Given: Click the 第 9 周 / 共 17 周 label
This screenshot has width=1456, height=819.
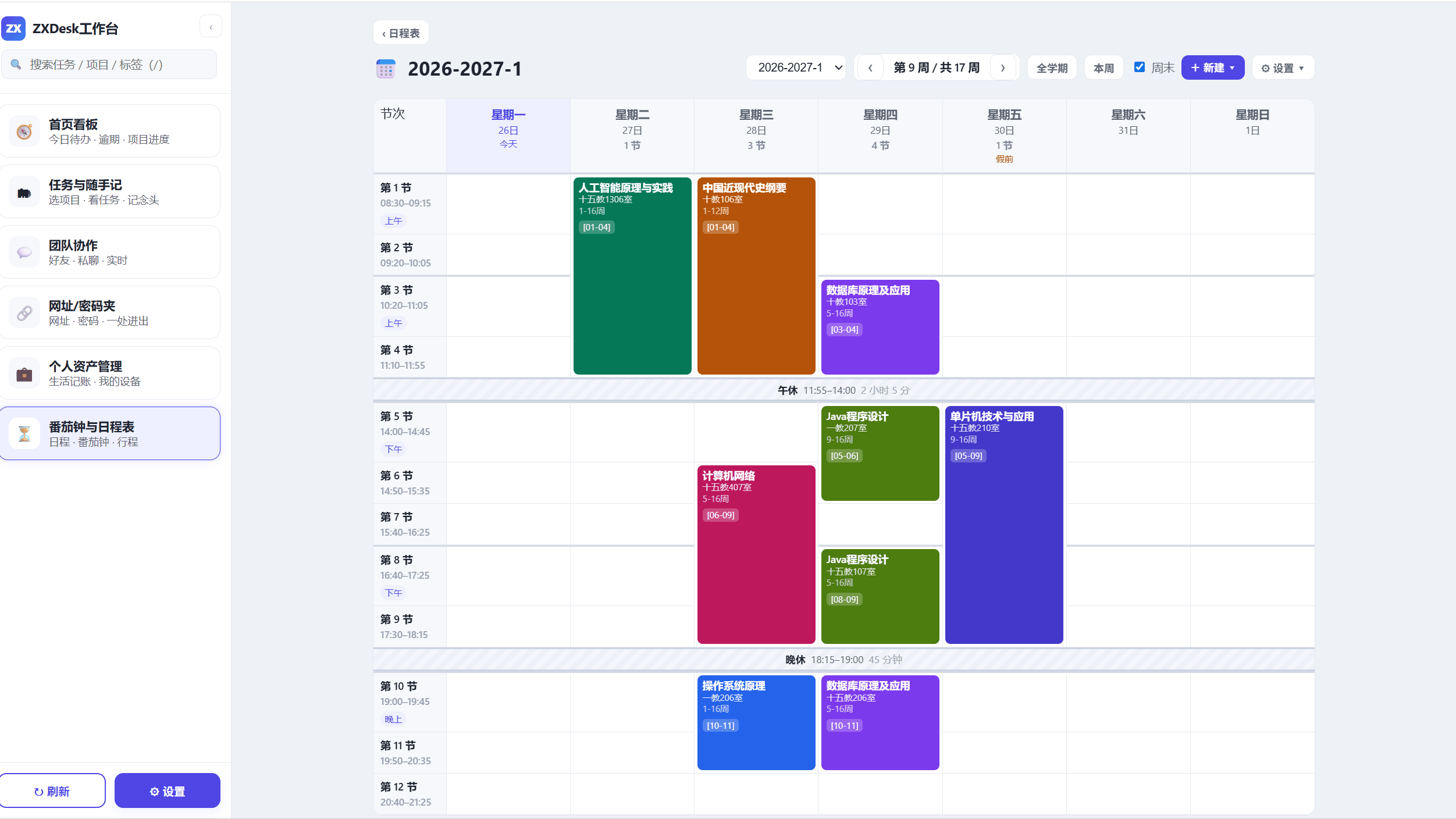Looking at the screenshot, I should coord(937,67).
